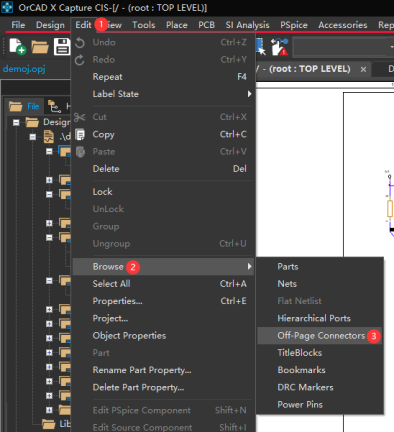Expand the Label State submenu

click(x=163, y=94)
